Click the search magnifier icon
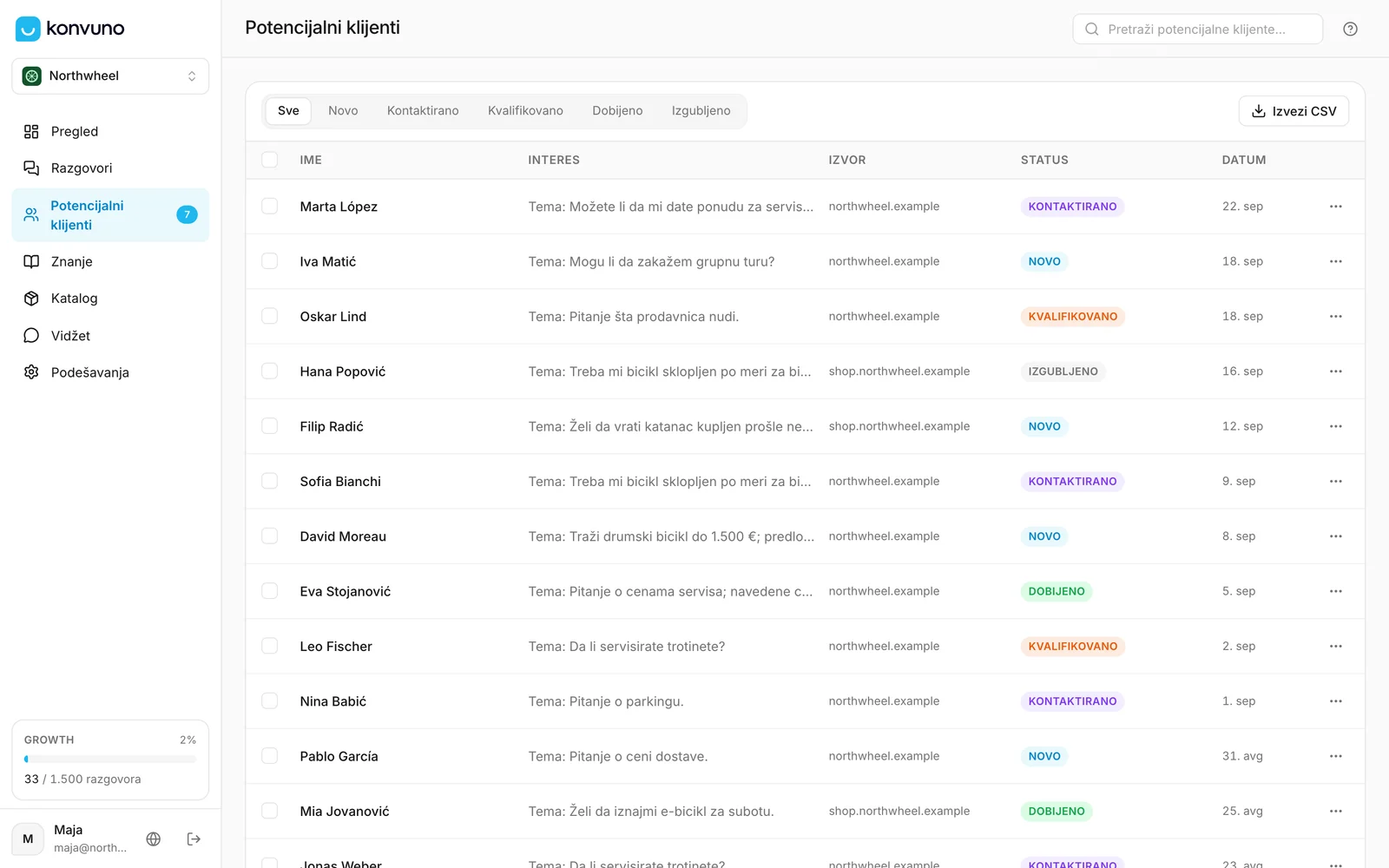1389x868 pixels. point(1092,30)
